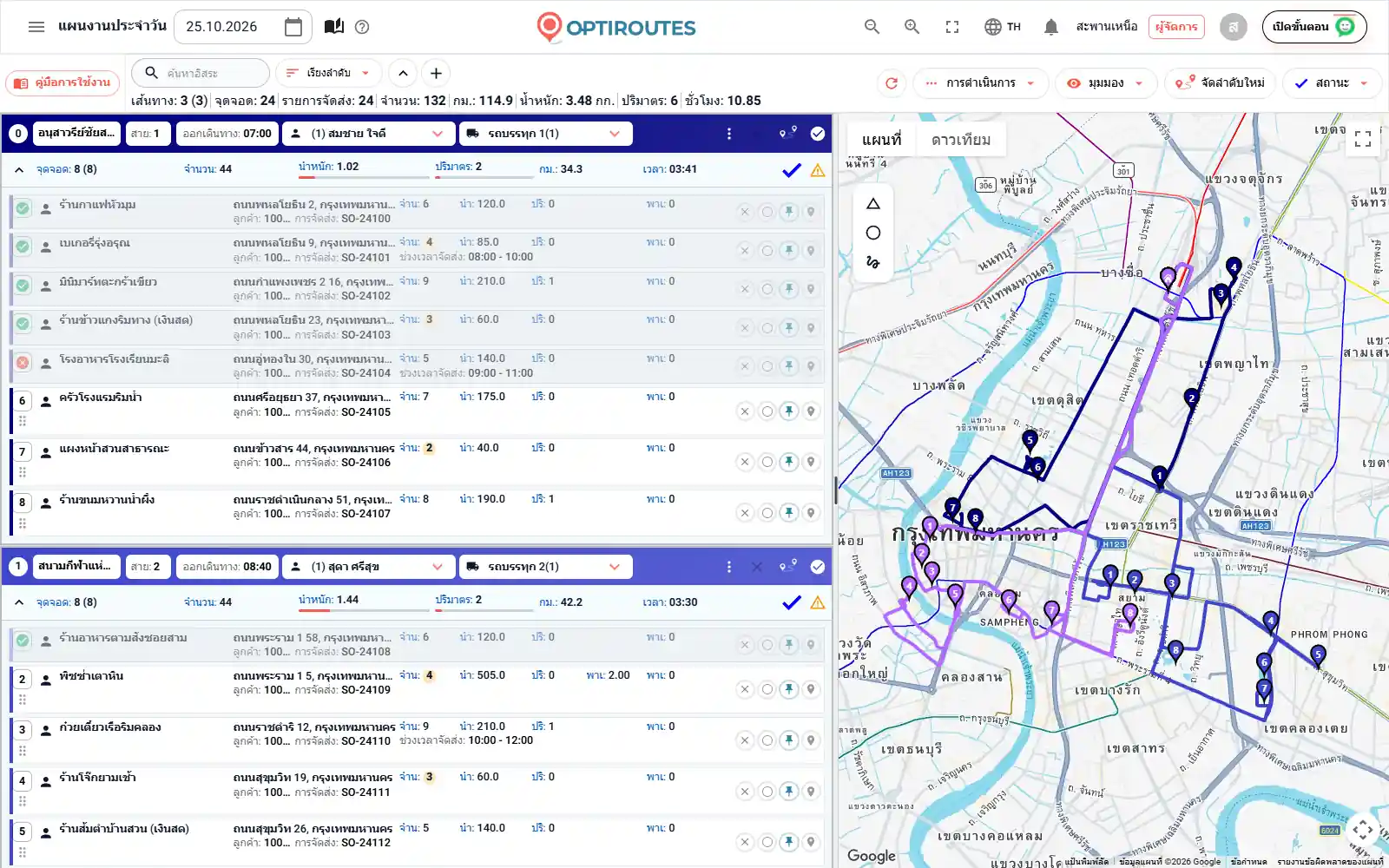The height and width of the screenshot is (868, 1389).
Task: Open the การดำเนินการ actions dropdown
Action: 981,83
